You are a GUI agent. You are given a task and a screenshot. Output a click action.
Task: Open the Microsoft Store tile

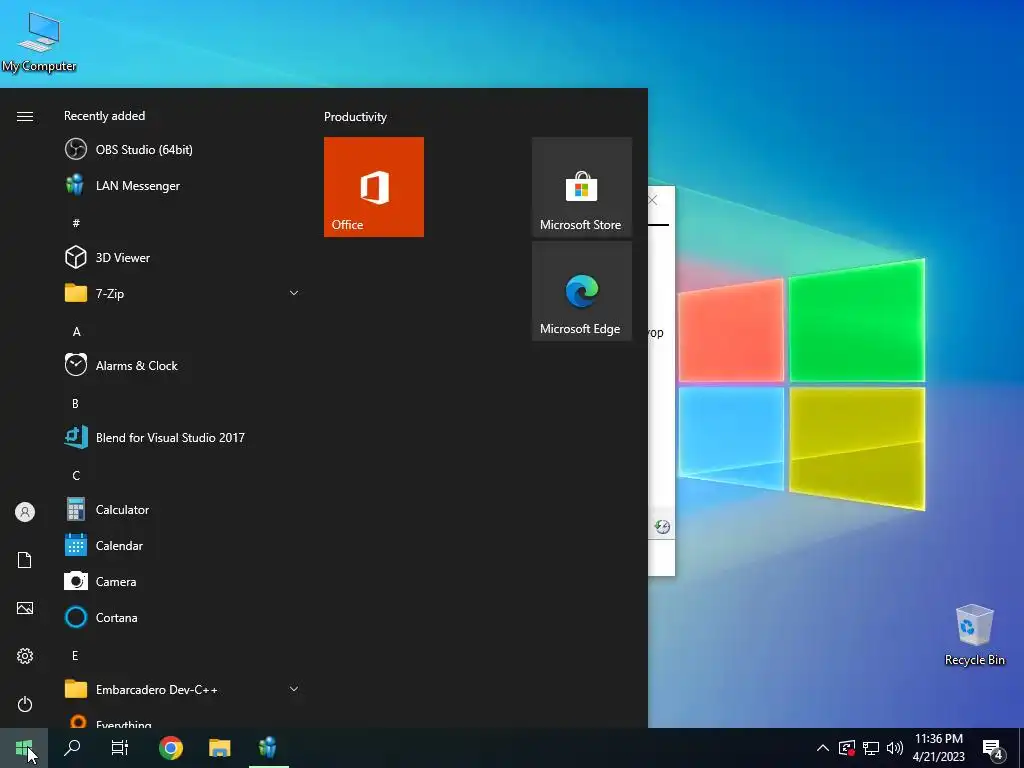[x=582, y=187]
